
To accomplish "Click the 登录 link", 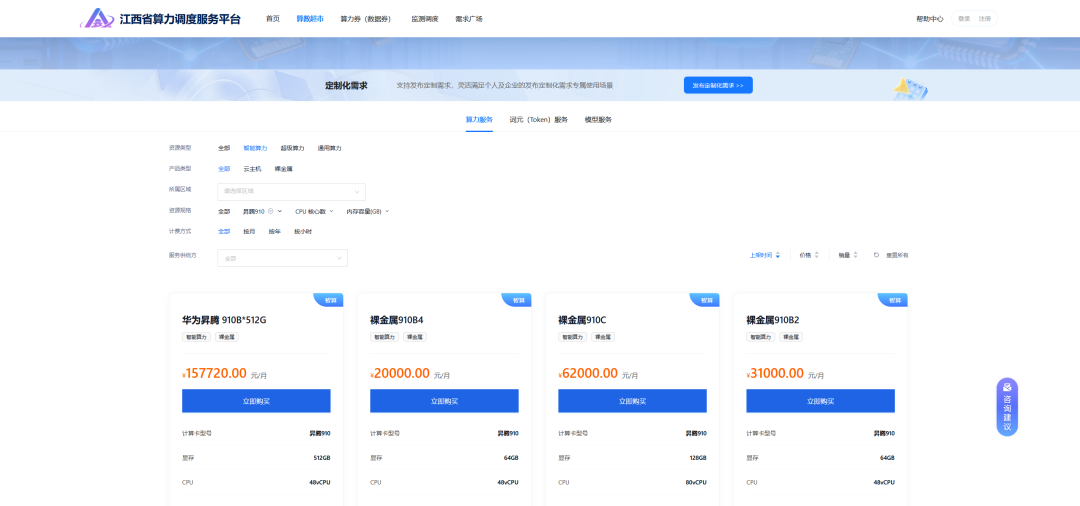I will click(964, 19).
